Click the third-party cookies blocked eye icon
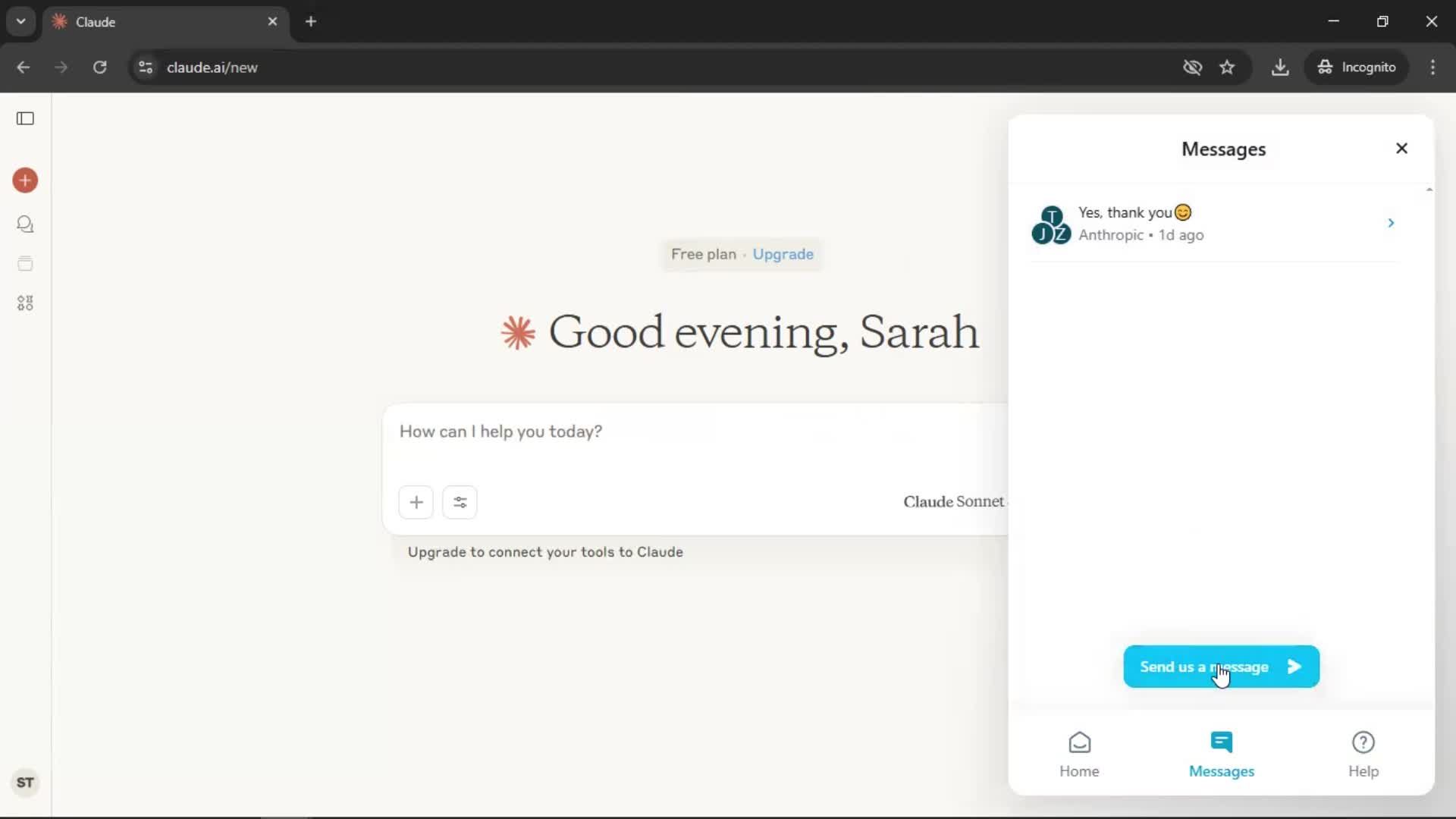Viewport: 1456px width, 819px height. click(1192, 67)
